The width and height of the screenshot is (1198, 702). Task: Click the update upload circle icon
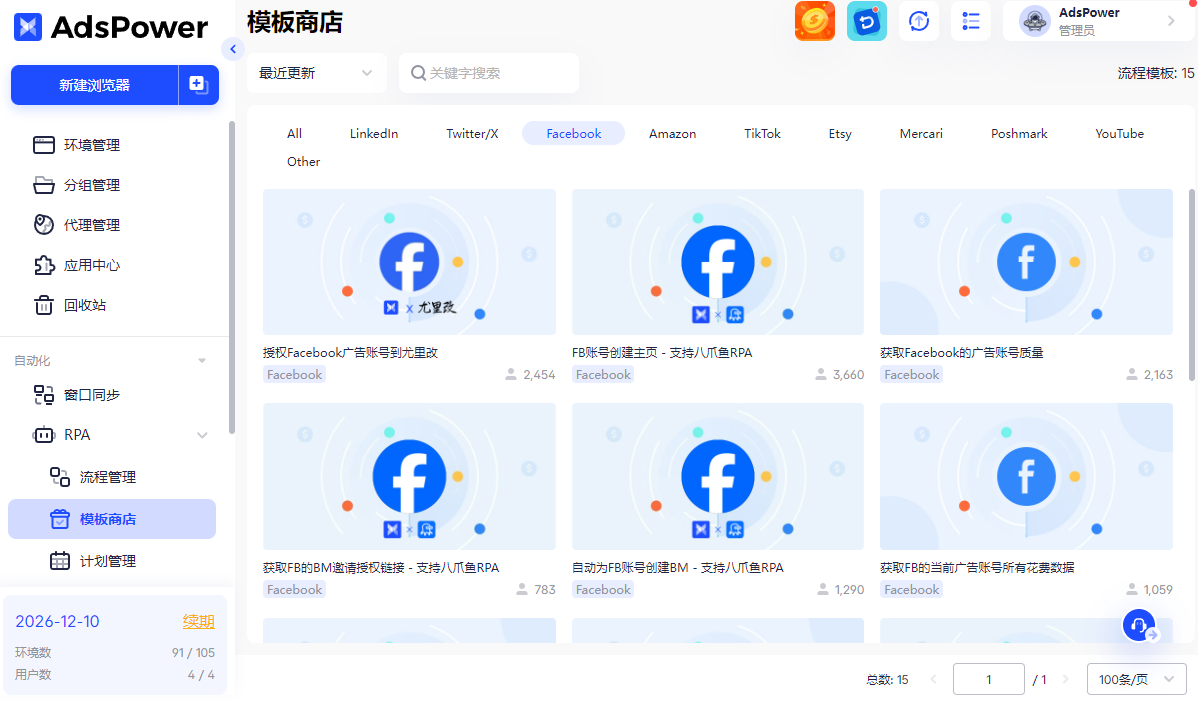point(918,21)
